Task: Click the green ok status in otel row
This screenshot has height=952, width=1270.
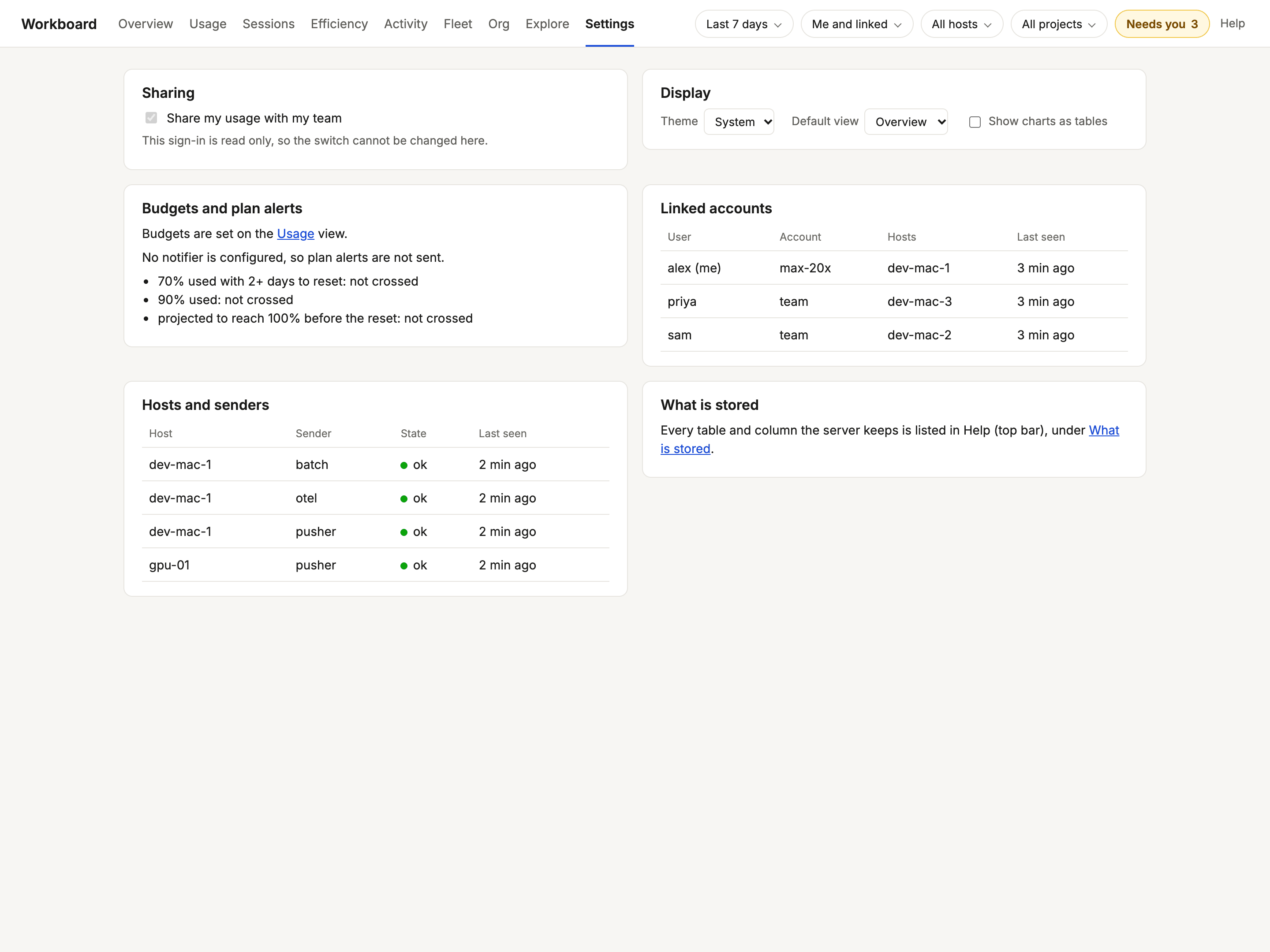Action: 414,498
